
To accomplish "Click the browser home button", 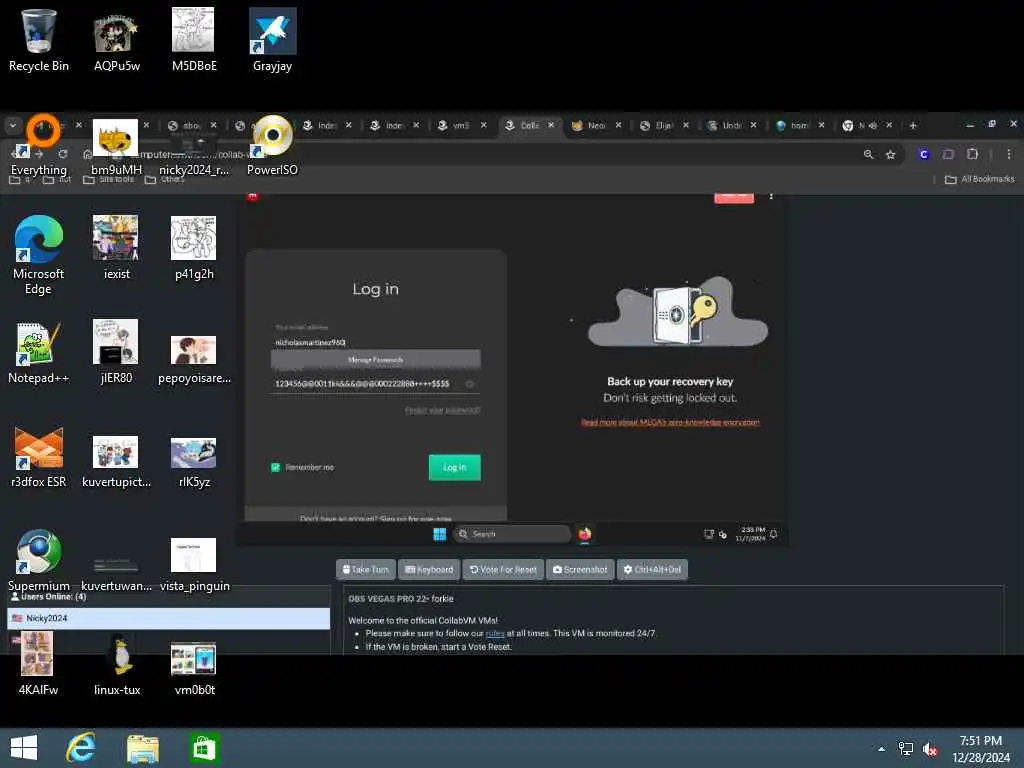I will click(x=88, y=154).
